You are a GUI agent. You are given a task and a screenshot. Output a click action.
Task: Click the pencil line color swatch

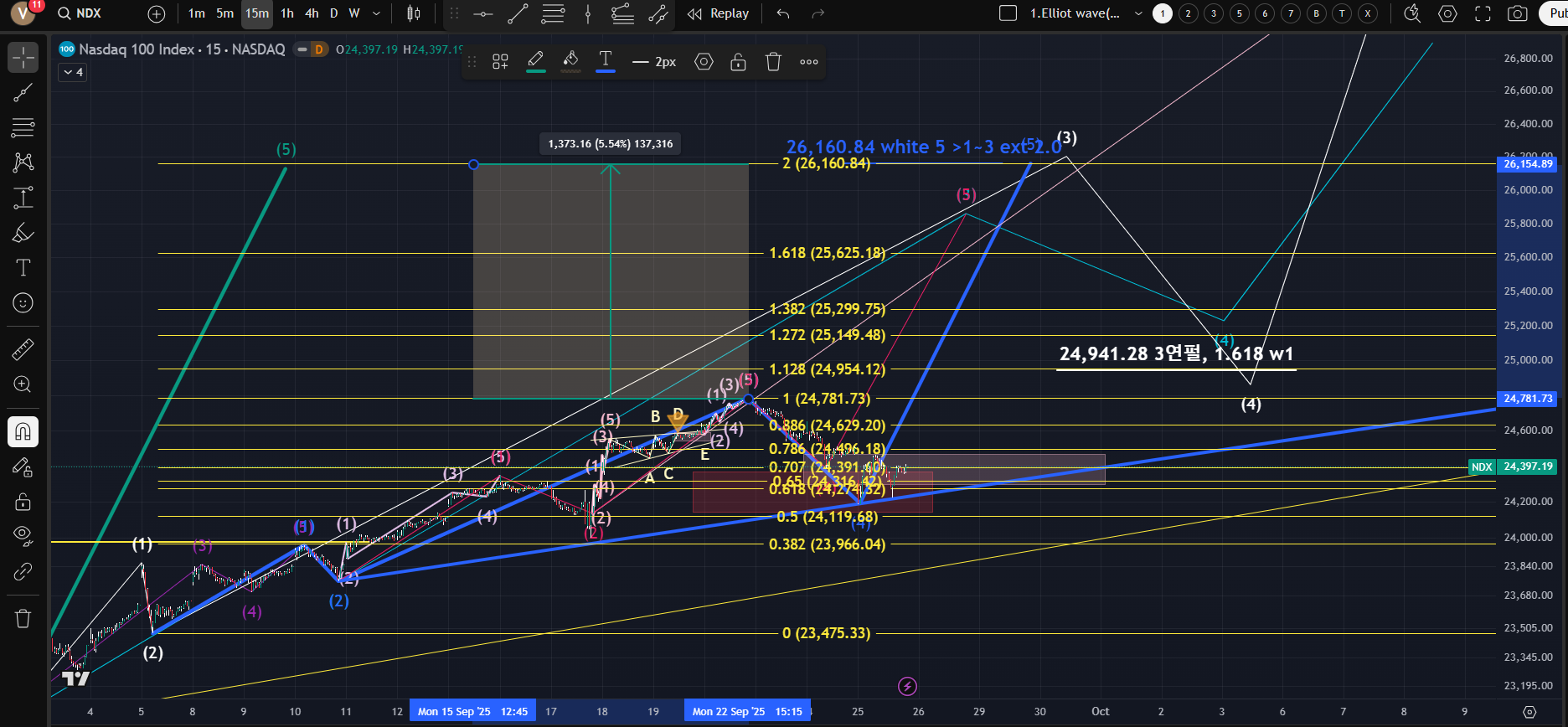point(536,61)
